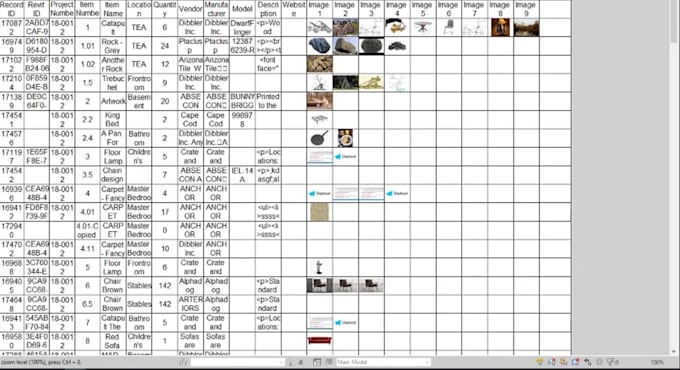Click the Image 9 column header

[526, 9]
